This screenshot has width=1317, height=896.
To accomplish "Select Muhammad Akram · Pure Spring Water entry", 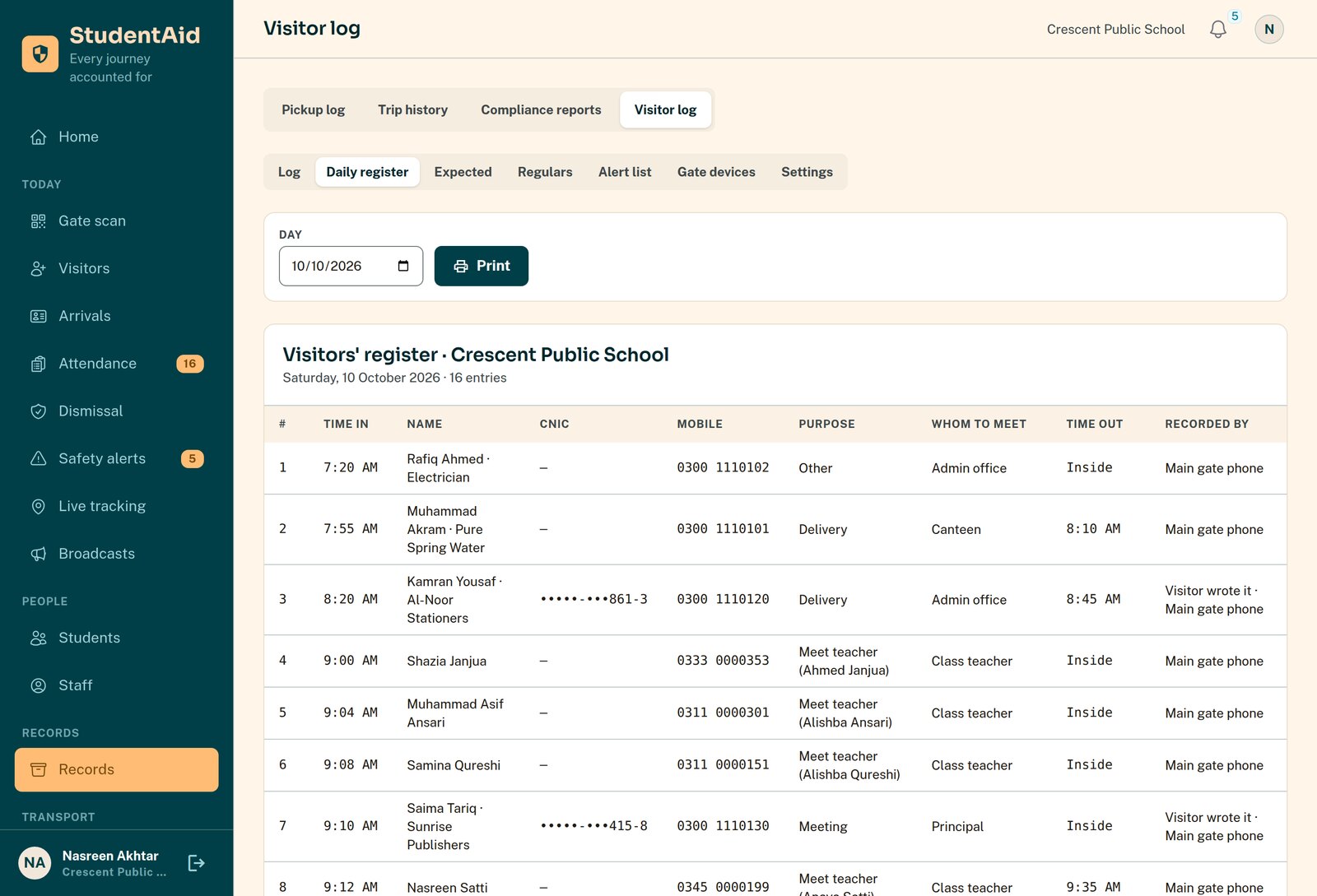I will pyautogui.click(x=446, y=529).
